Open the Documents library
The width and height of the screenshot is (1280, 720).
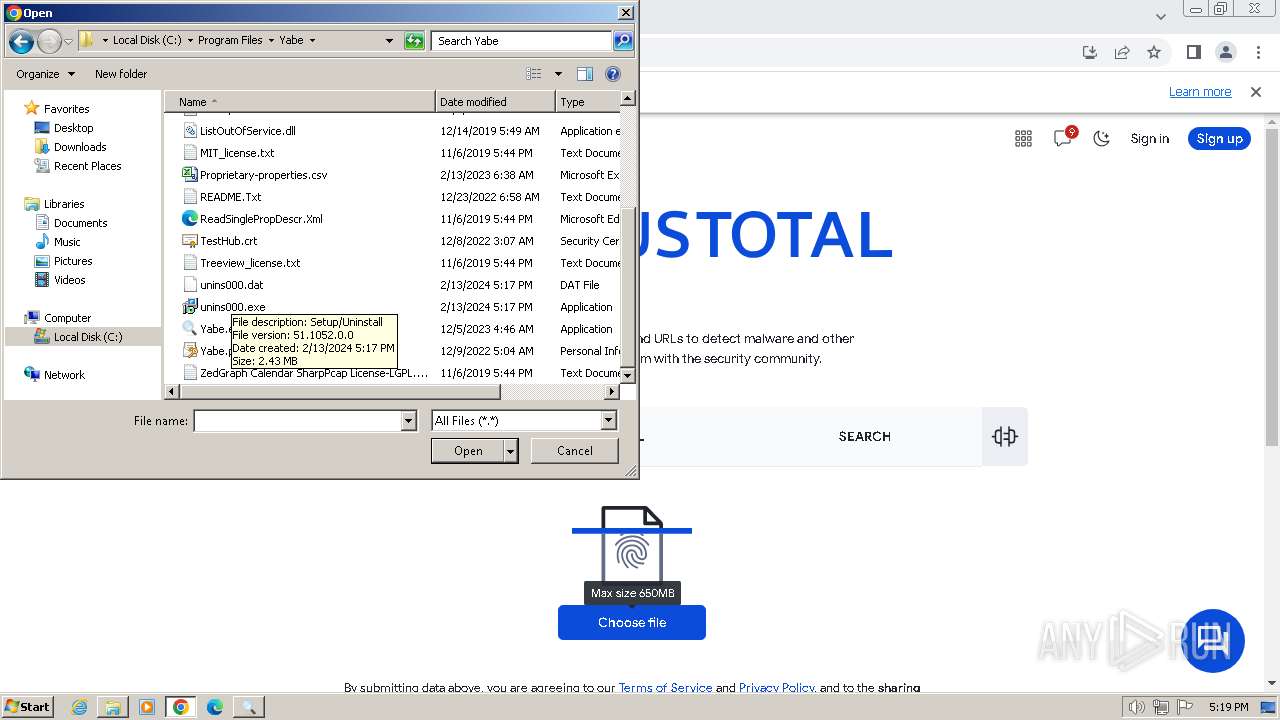pos(80,223)
